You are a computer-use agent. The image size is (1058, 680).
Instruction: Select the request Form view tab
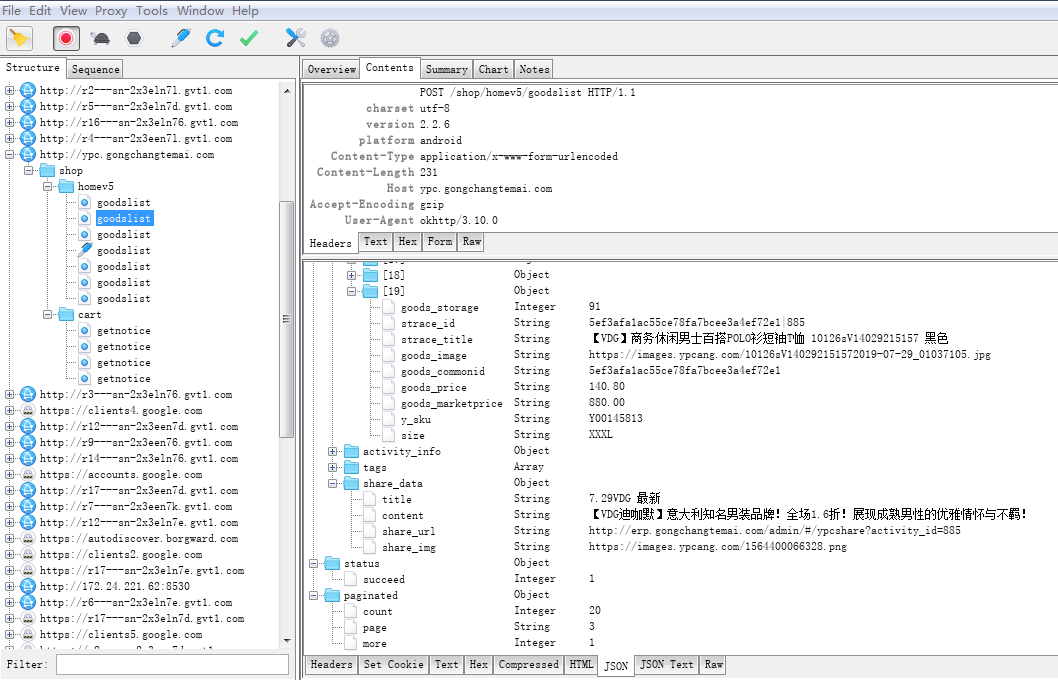pyautogui.click(x=439, y=242)
